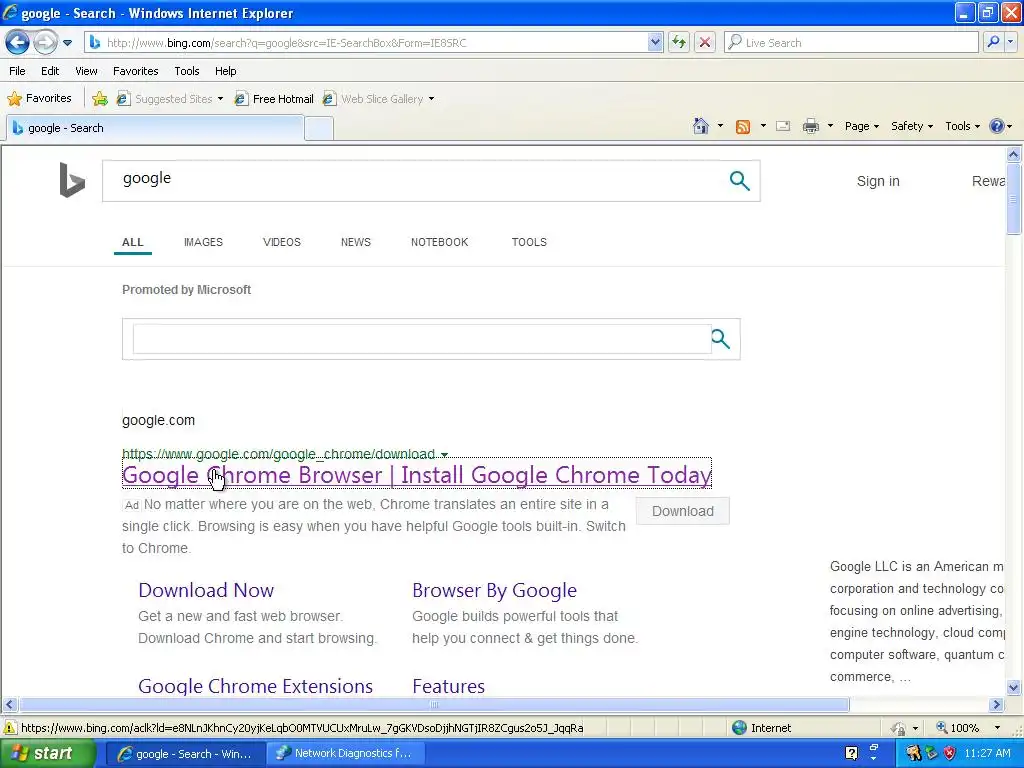Viewport: 1024px width, 768px height.
Task: Expand the Print options dropdown arrow
Action: [830, 126]
